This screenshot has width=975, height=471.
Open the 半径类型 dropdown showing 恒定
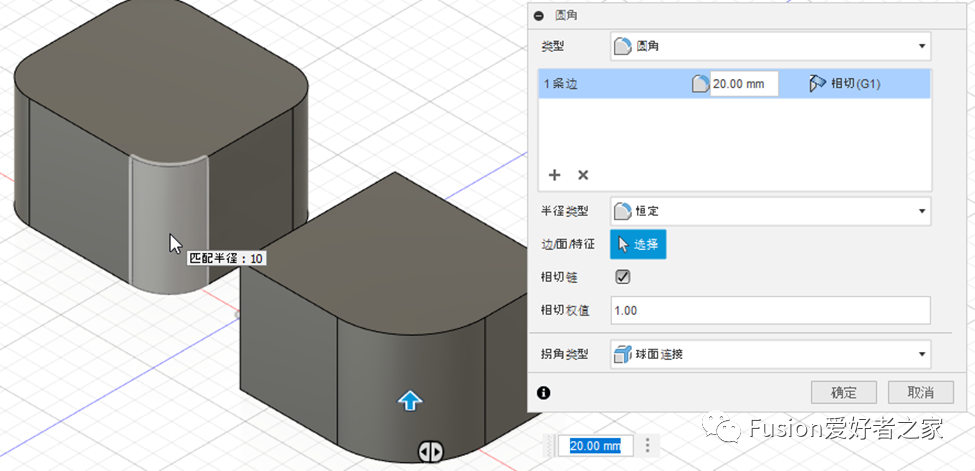click(770, 211)
